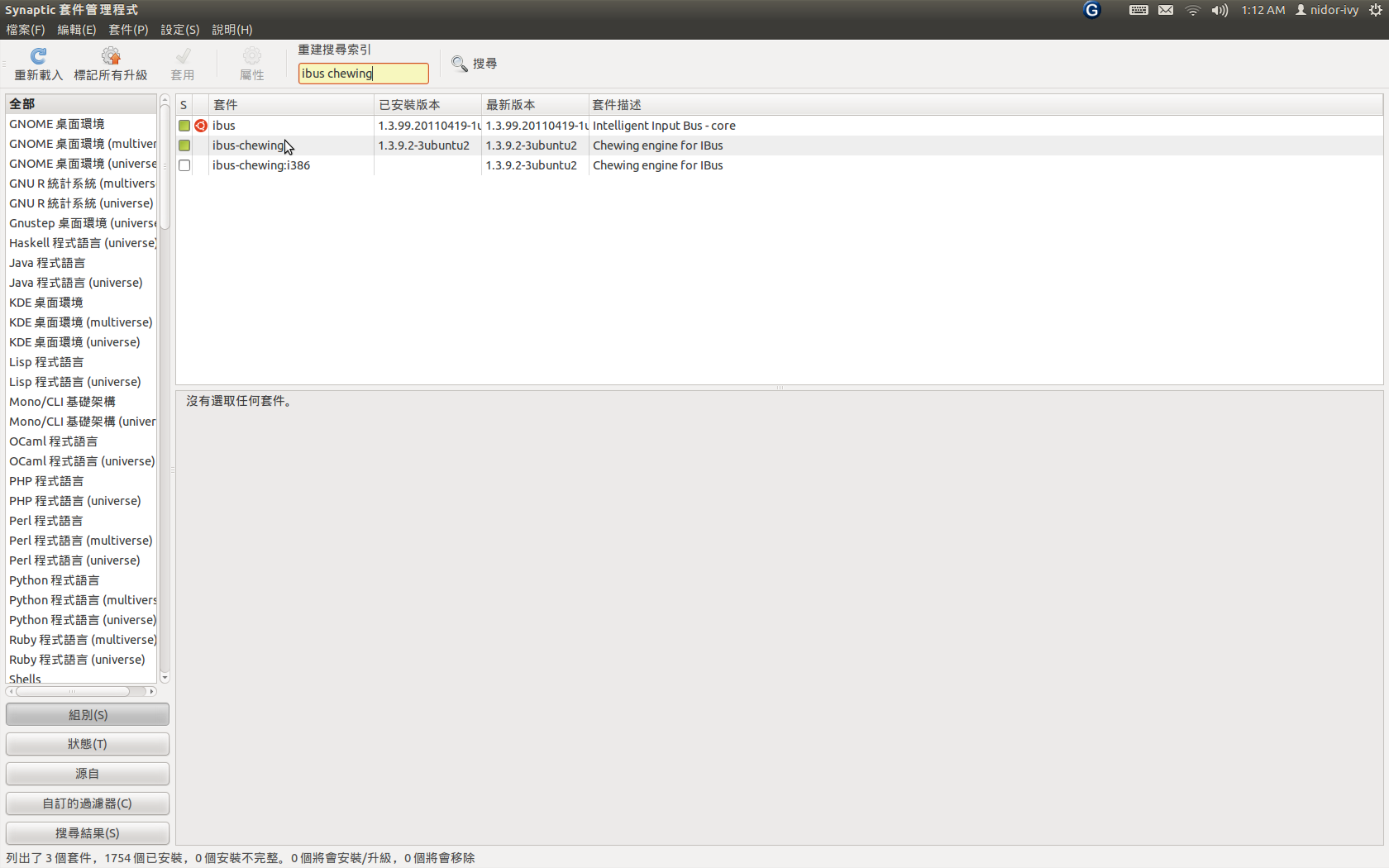Sort by the 套件 package column header
The image size is (1389, 868).
click(x=291, y=105)
